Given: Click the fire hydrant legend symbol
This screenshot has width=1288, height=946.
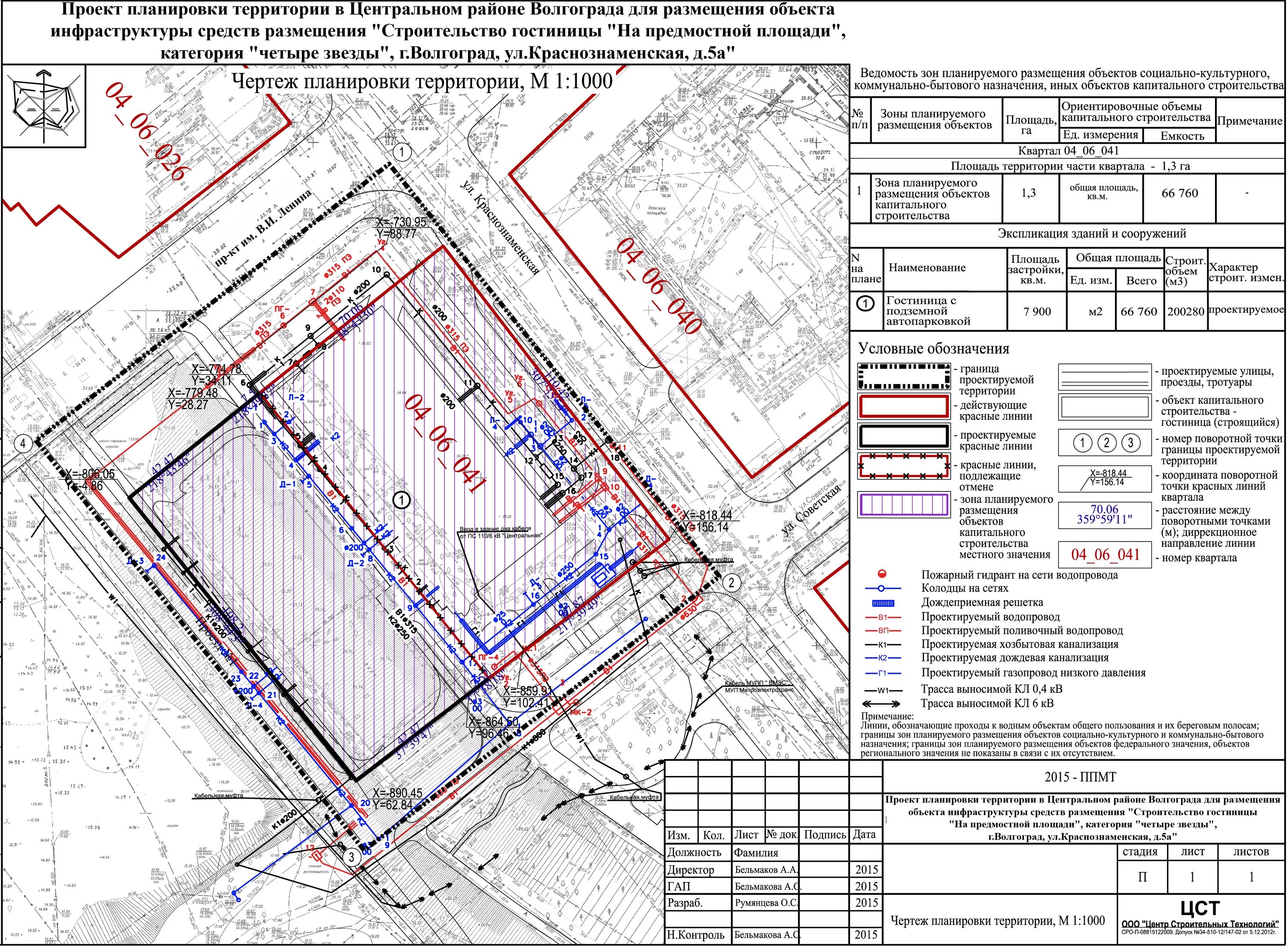Looking at the screenshot, I should 883,574.
